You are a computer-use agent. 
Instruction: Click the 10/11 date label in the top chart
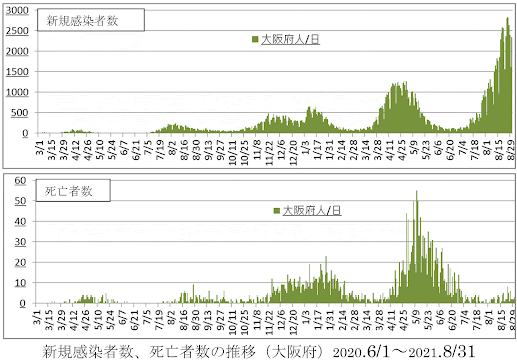[233, 153]
